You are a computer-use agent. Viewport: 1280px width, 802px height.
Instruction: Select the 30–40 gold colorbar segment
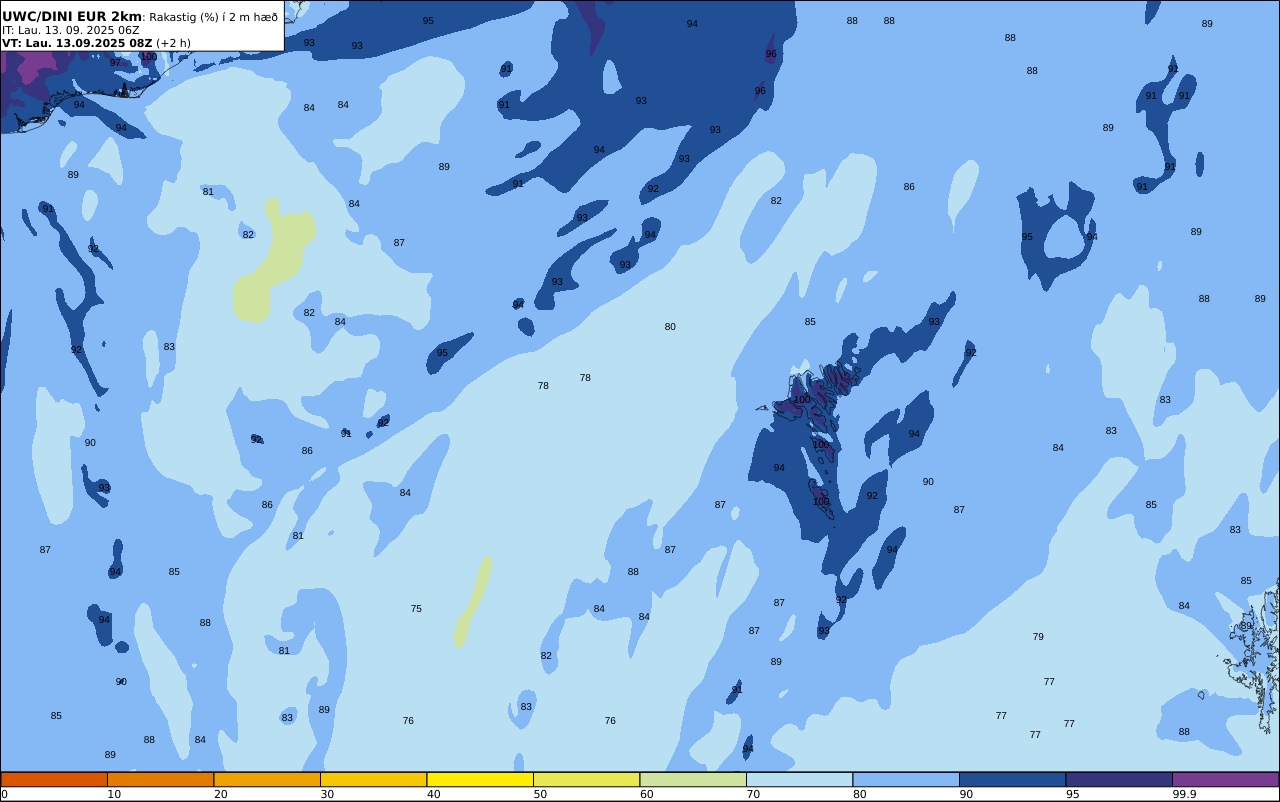(373, 779)
